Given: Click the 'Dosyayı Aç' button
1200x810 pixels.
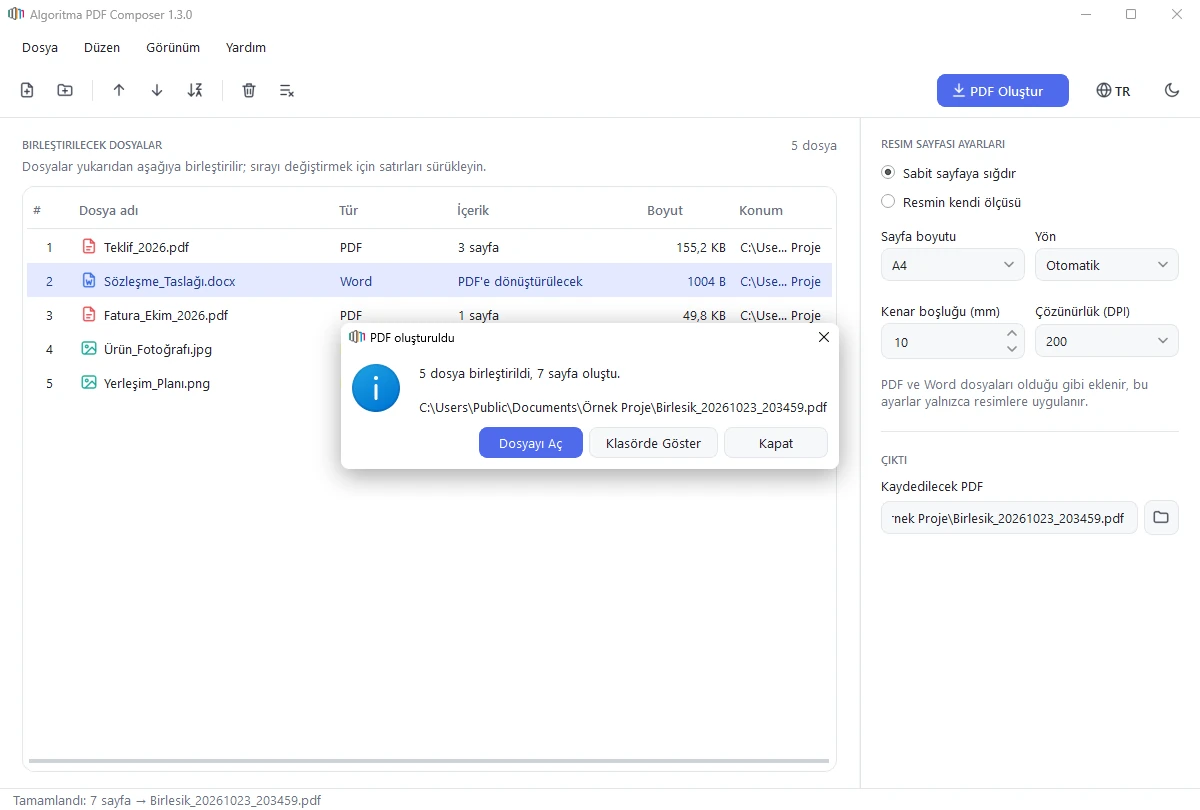Looking at the screenshot, I should pyautogui.click(x=531, y=443).
